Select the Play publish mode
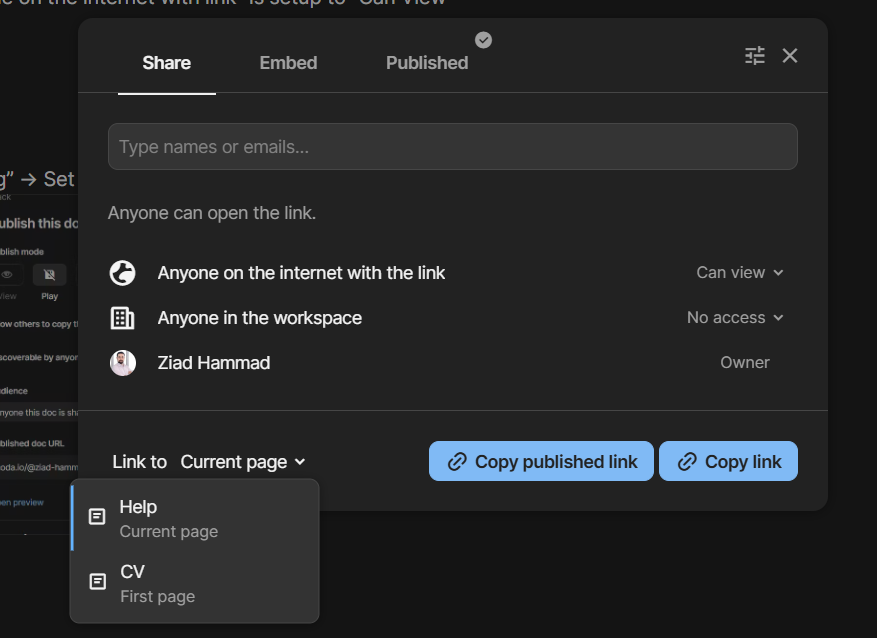877x638 pixels. (49, 277)
